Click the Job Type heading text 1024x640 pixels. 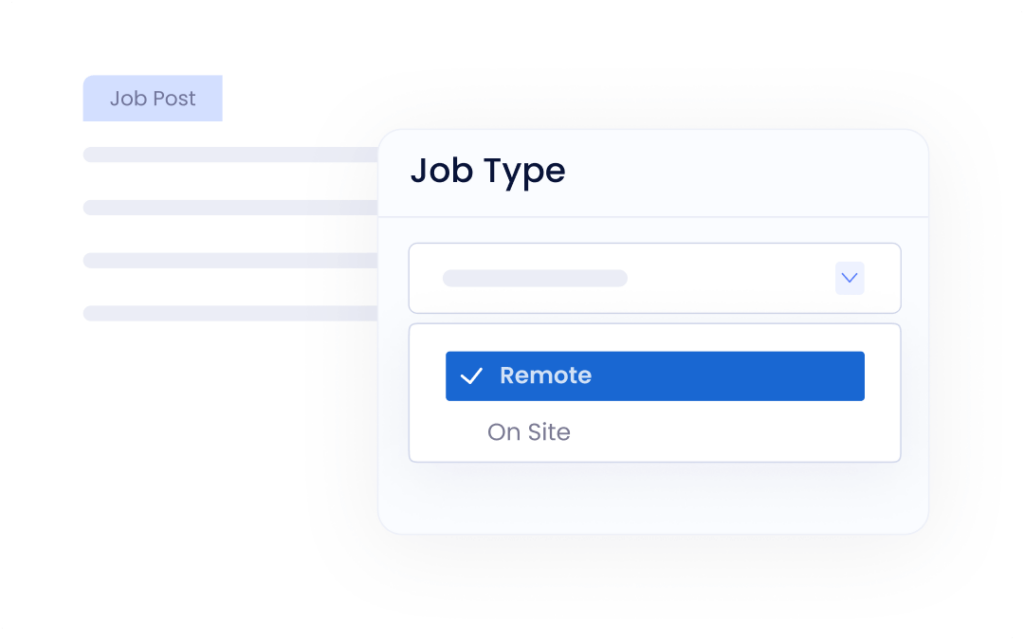coord(488,171)
